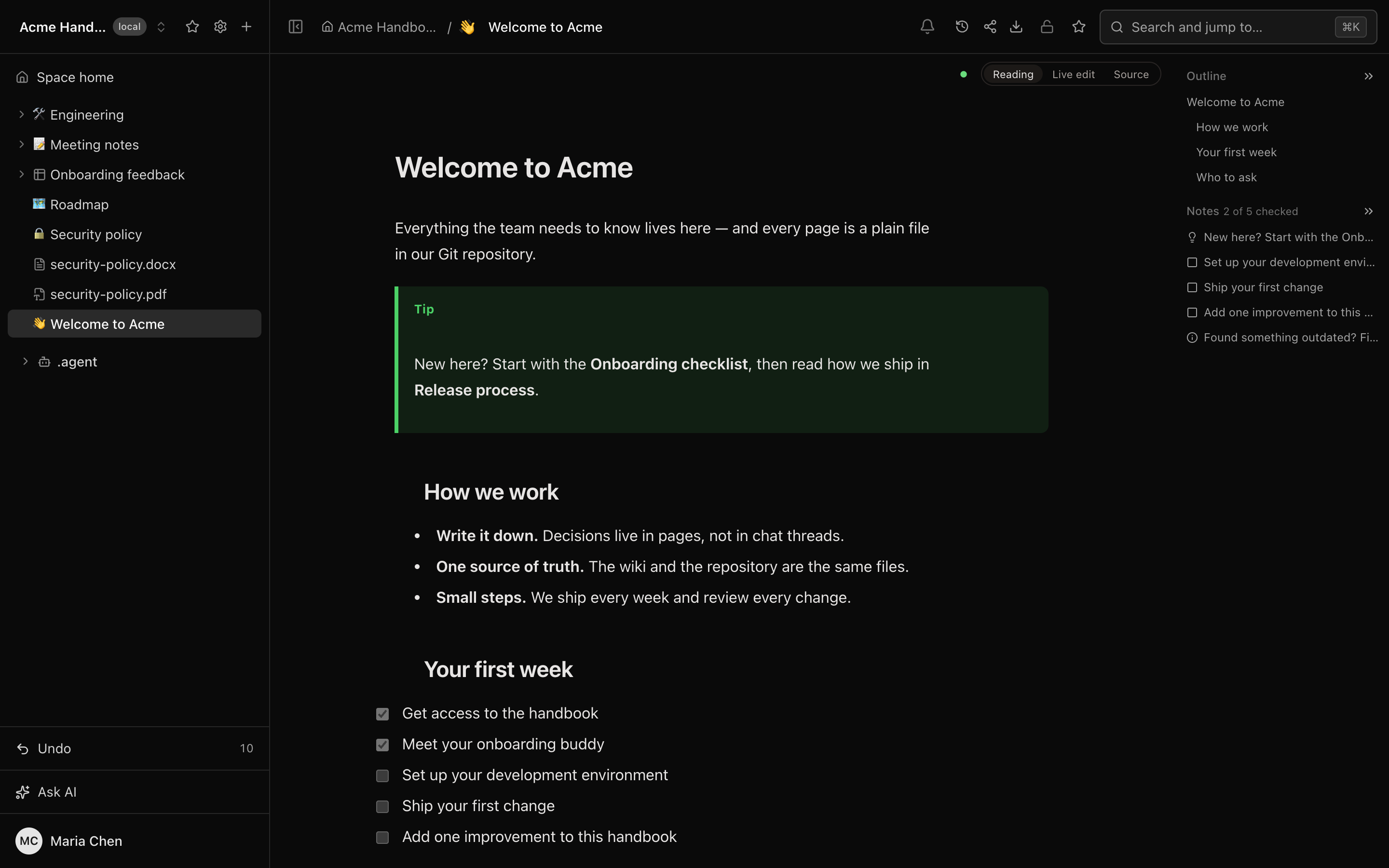The image size is (1389, 868).
Task: Click the star icon beside the space switcher
Action: coord(192,27)
